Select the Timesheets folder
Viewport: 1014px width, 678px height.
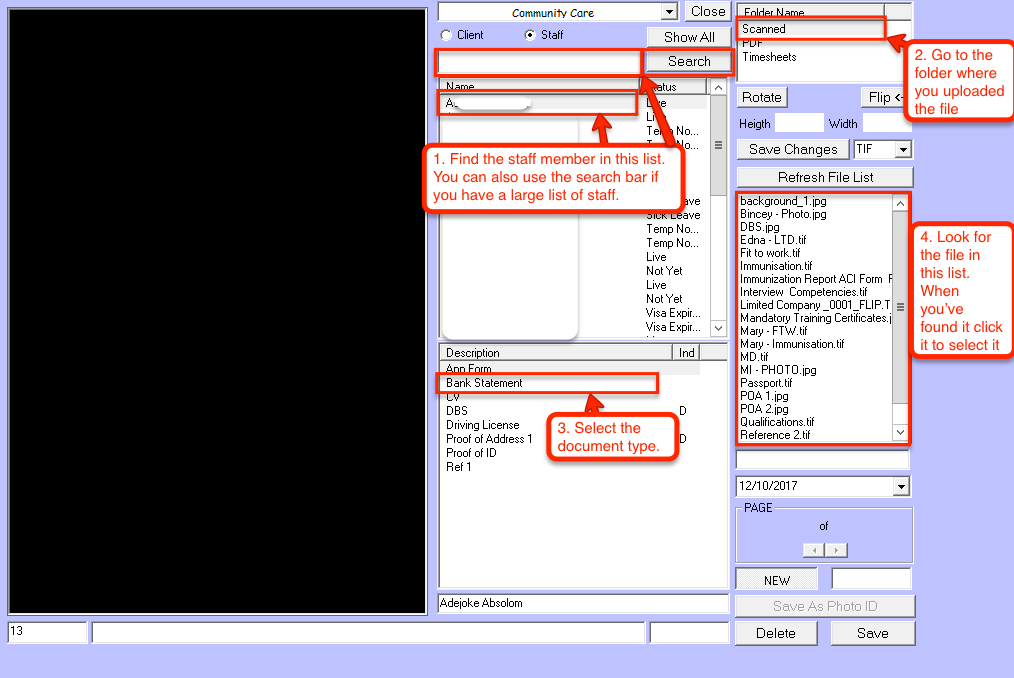(x=769, y=57)
